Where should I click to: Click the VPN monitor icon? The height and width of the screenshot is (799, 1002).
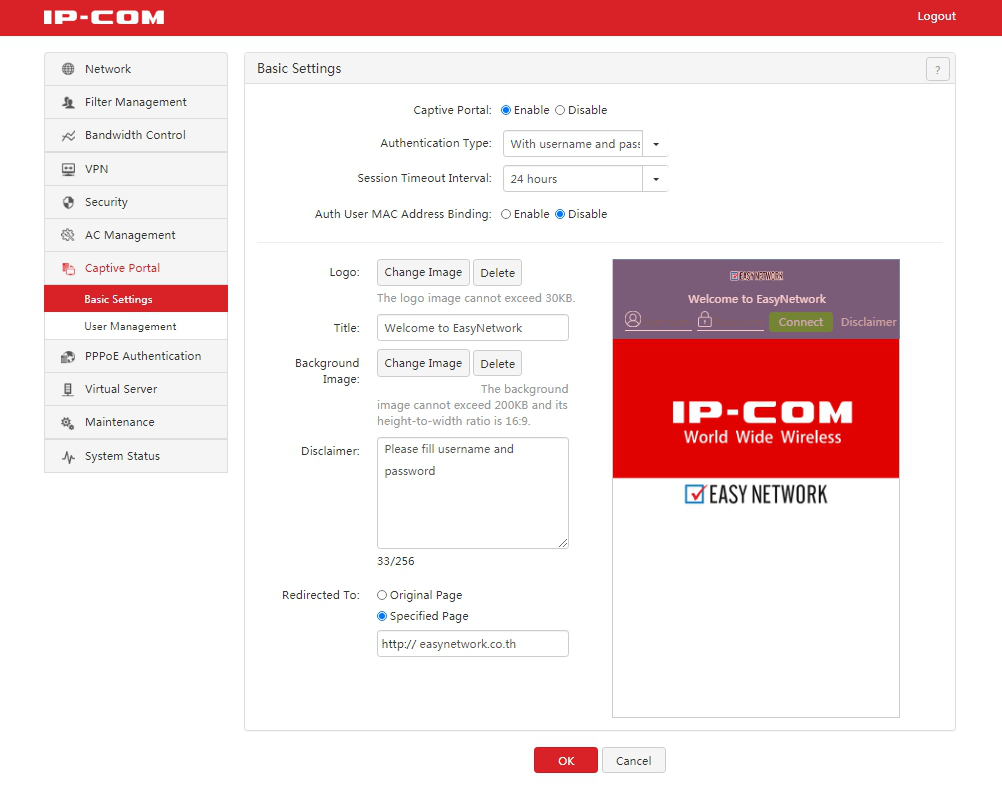point(68,169)
